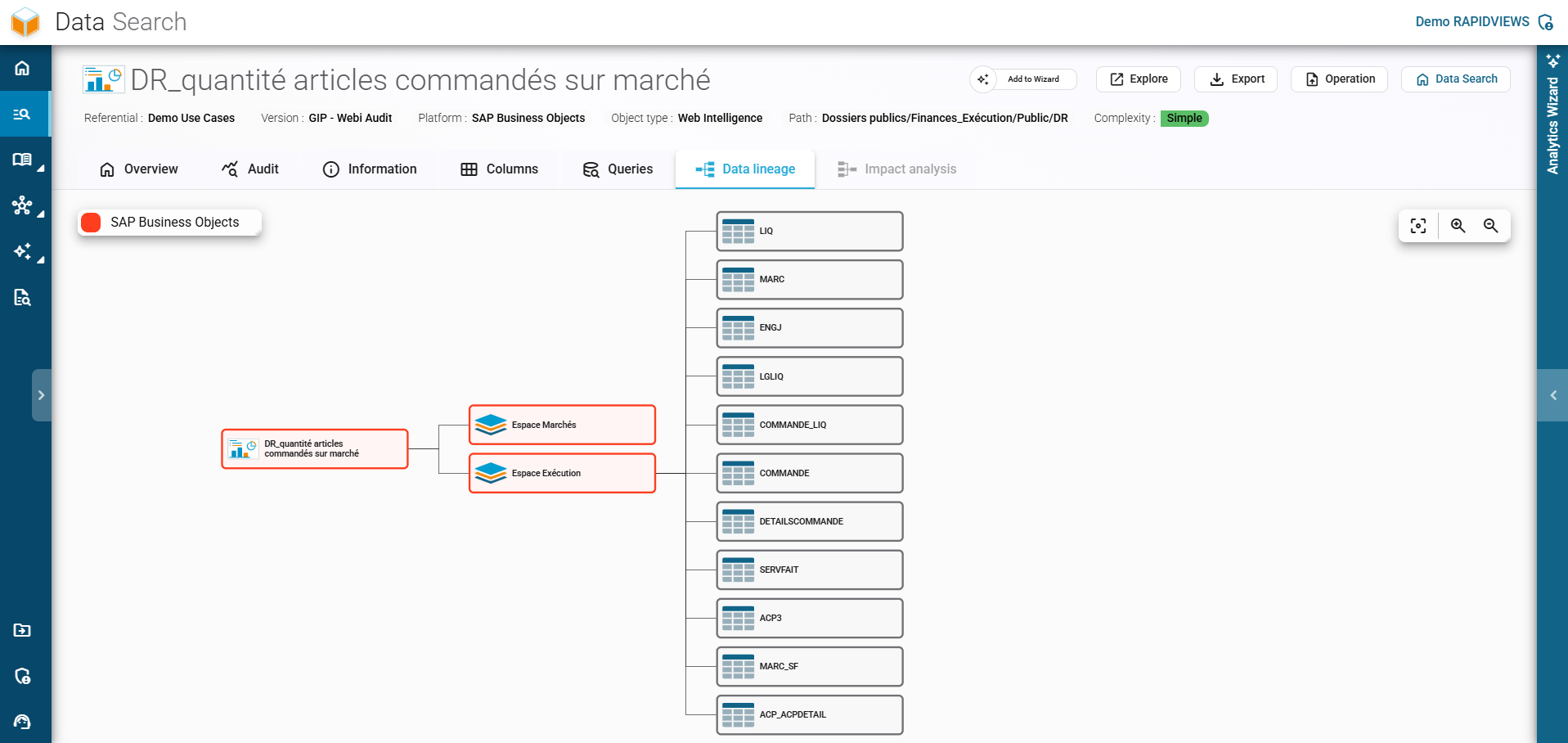The width and height of the screenshot is (1568, 743).
Task: Open the Columns tab
Action: coord(499,169)
